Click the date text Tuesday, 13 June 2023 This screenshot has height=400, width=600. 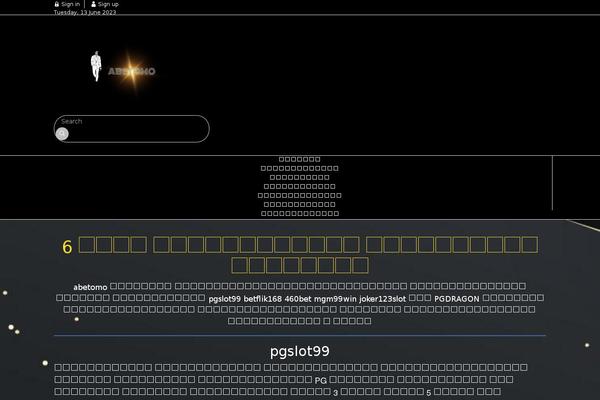(85, 12)
